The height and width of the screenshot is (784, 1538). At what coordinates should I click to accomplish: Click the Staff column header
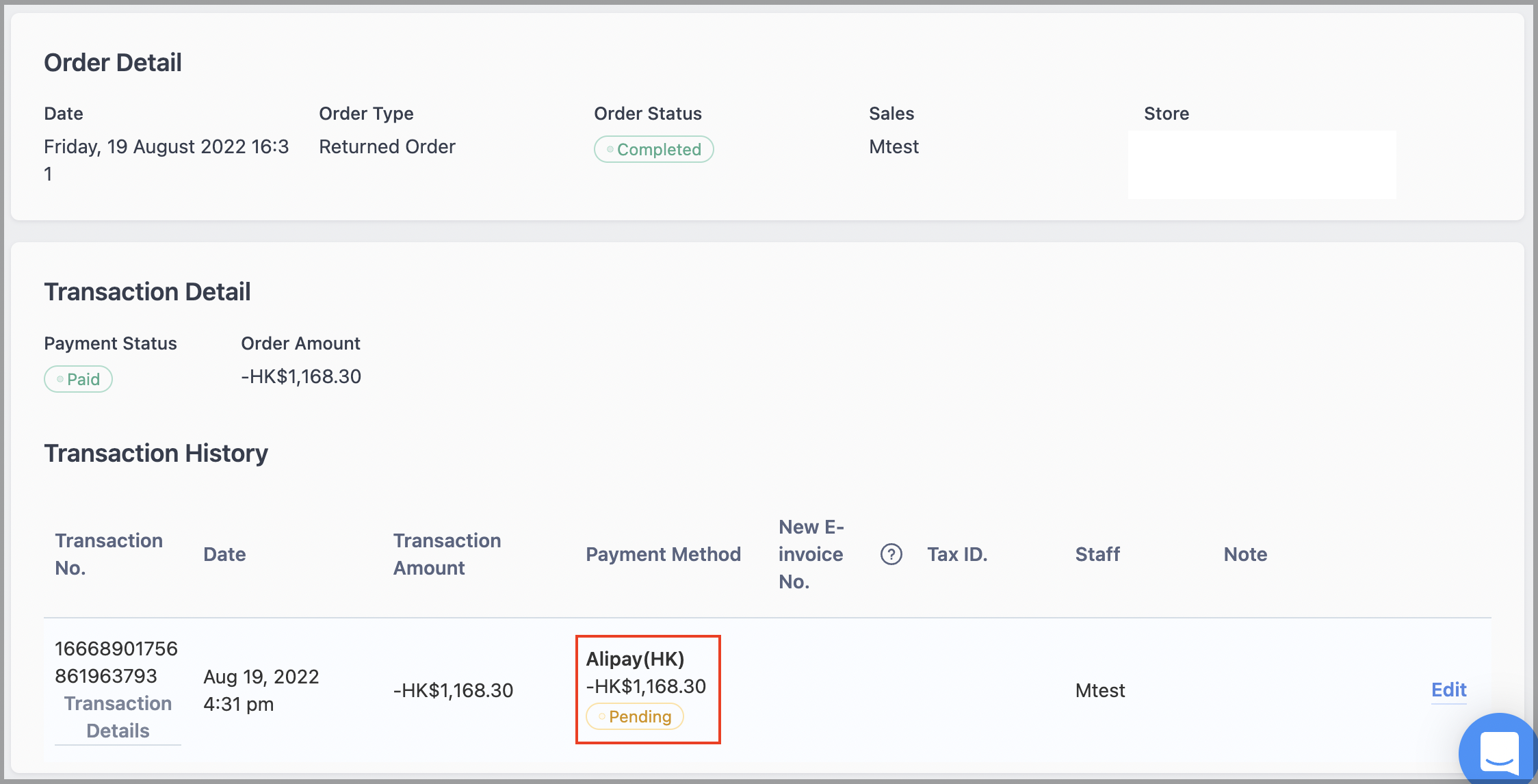pyautogui.click(x=1097, y=554)
